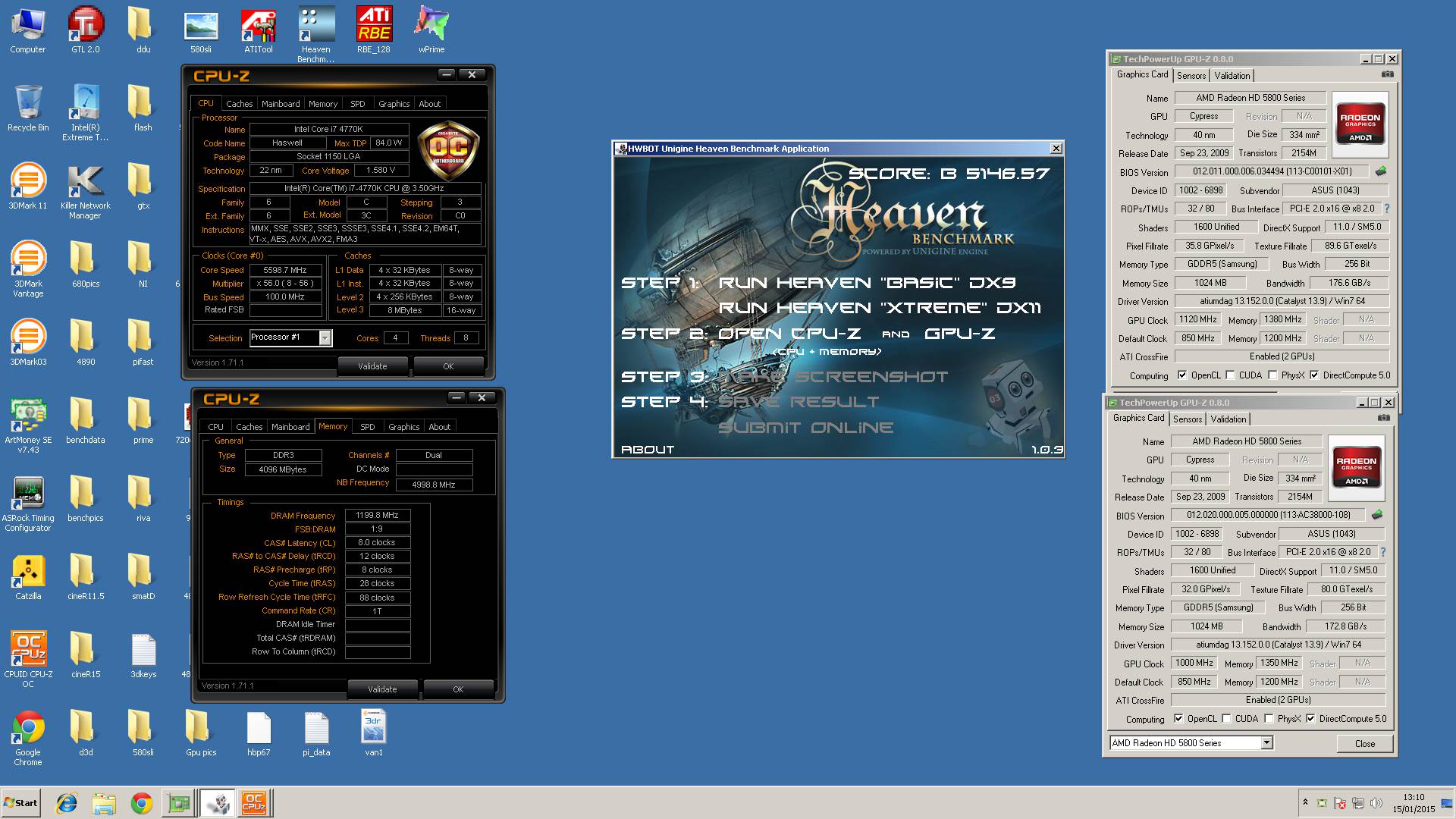Toggle PhysX checkbox in bottom GPU-Z
This screenshot has height=819, width=1456.
[1269, 719]
